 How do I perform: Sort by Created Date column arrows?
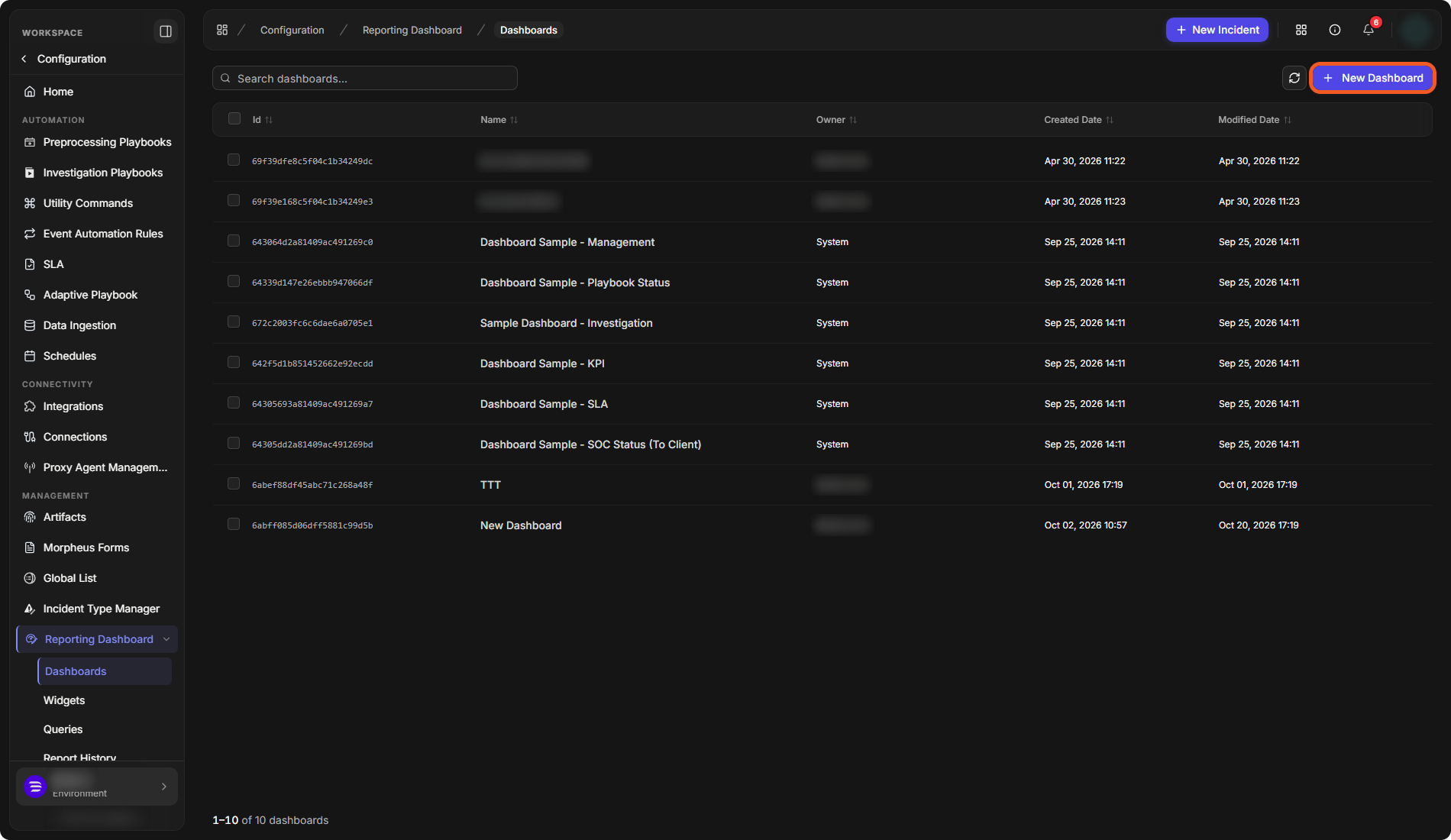tap(1110, 120)
